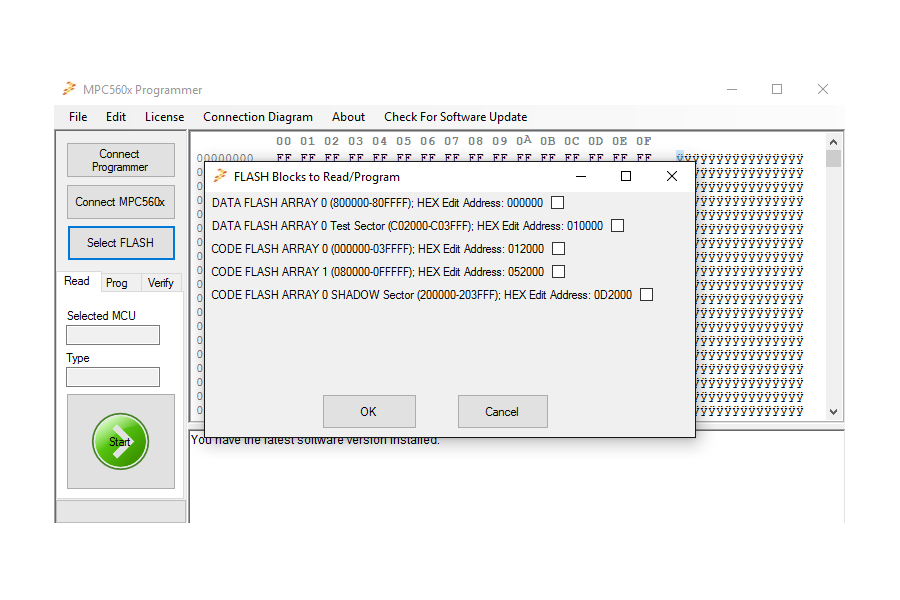Maximize the MPC560x Programmer window
The height and width of the screenshot is (600, 900).
click(x=777, y=89)
